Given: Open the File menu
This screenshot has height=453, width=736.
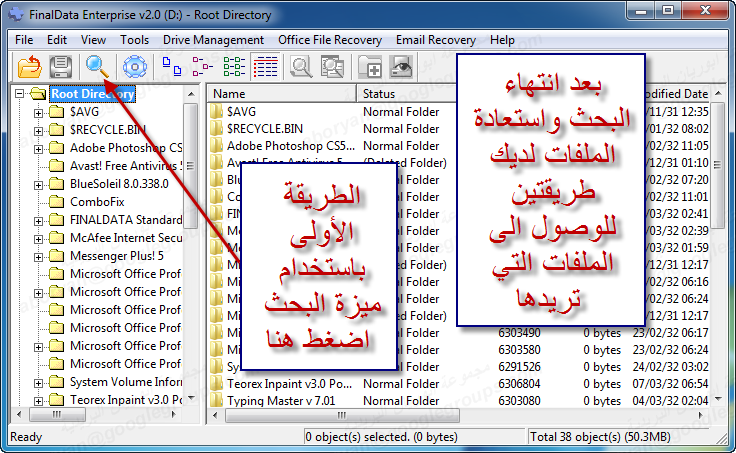Looking at the screenshot, I should pos(24,40).
